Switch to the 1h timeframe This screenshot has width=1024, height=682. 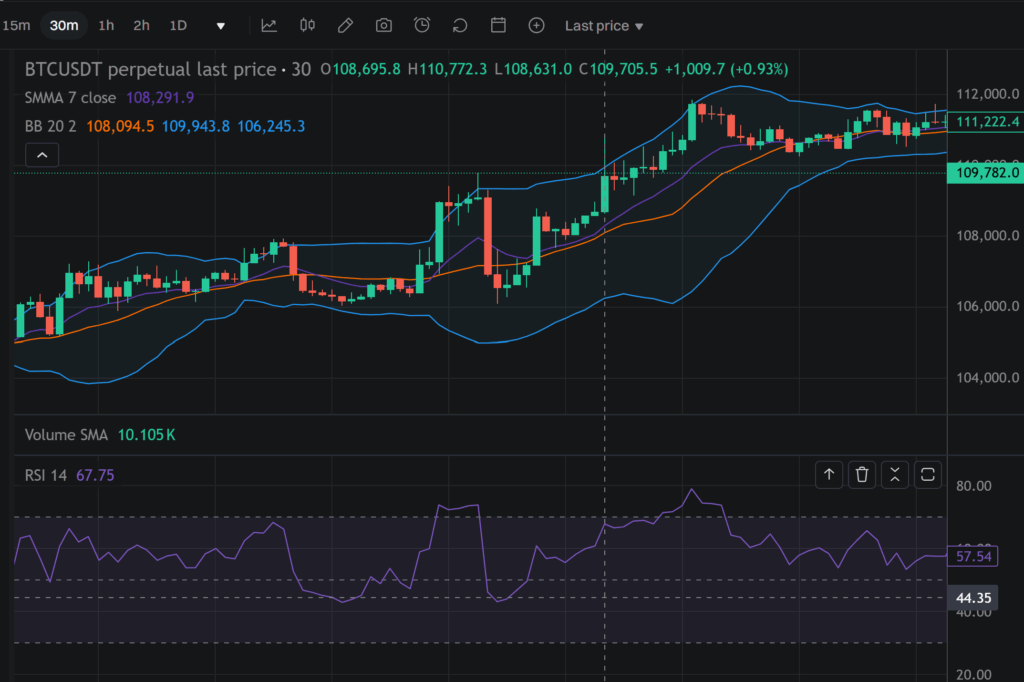106,26
